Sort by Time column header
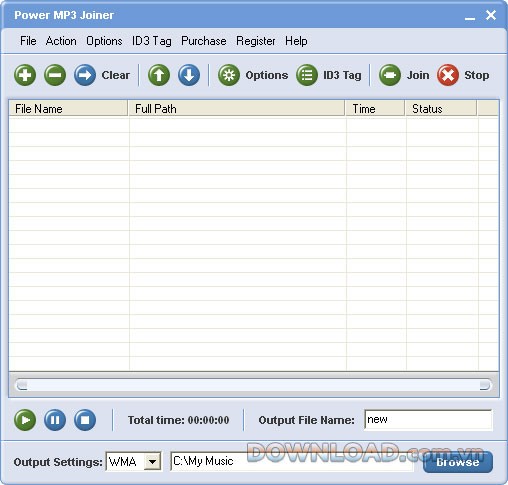Screen dimensions: 508x485 (375, 109)
